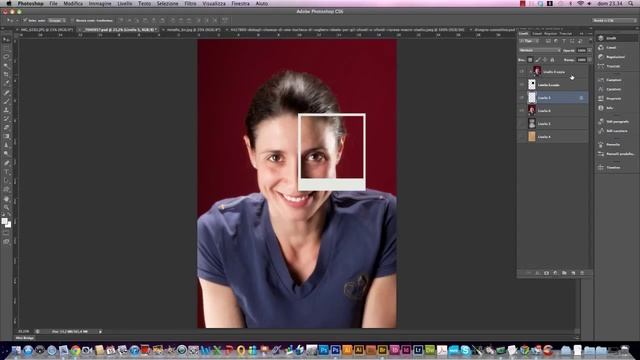Show the hidden layer with gray thumbnail
Screen dimensions: 640x360
[522, 124]
